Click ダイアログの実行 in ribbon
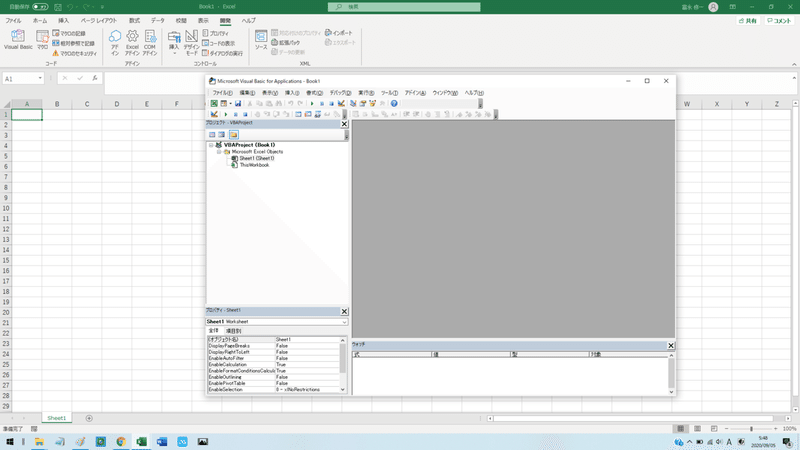The image size is (800, 450). click(x=222, y=53)
